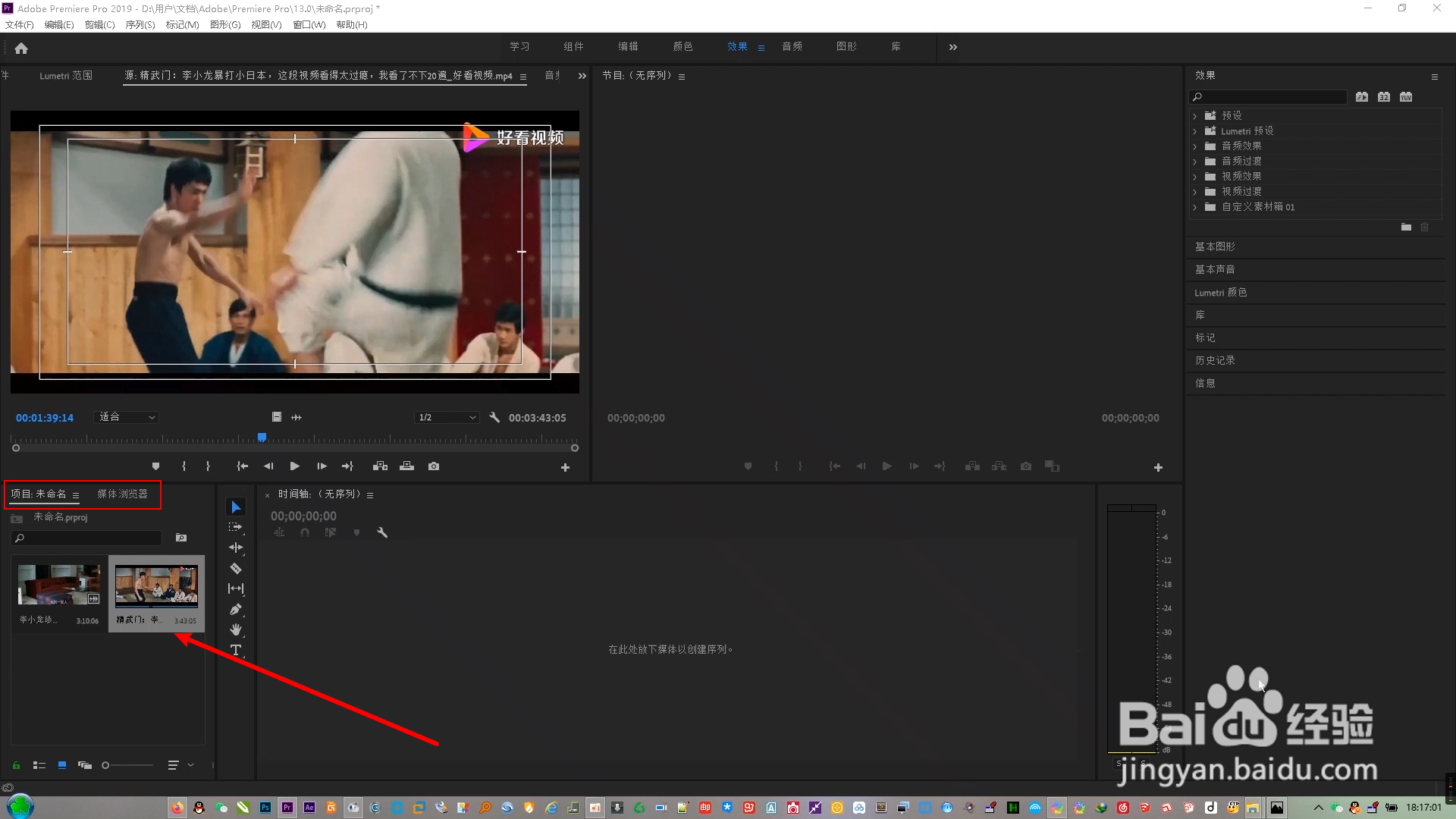Click Add Marker in source monitor

155,466
